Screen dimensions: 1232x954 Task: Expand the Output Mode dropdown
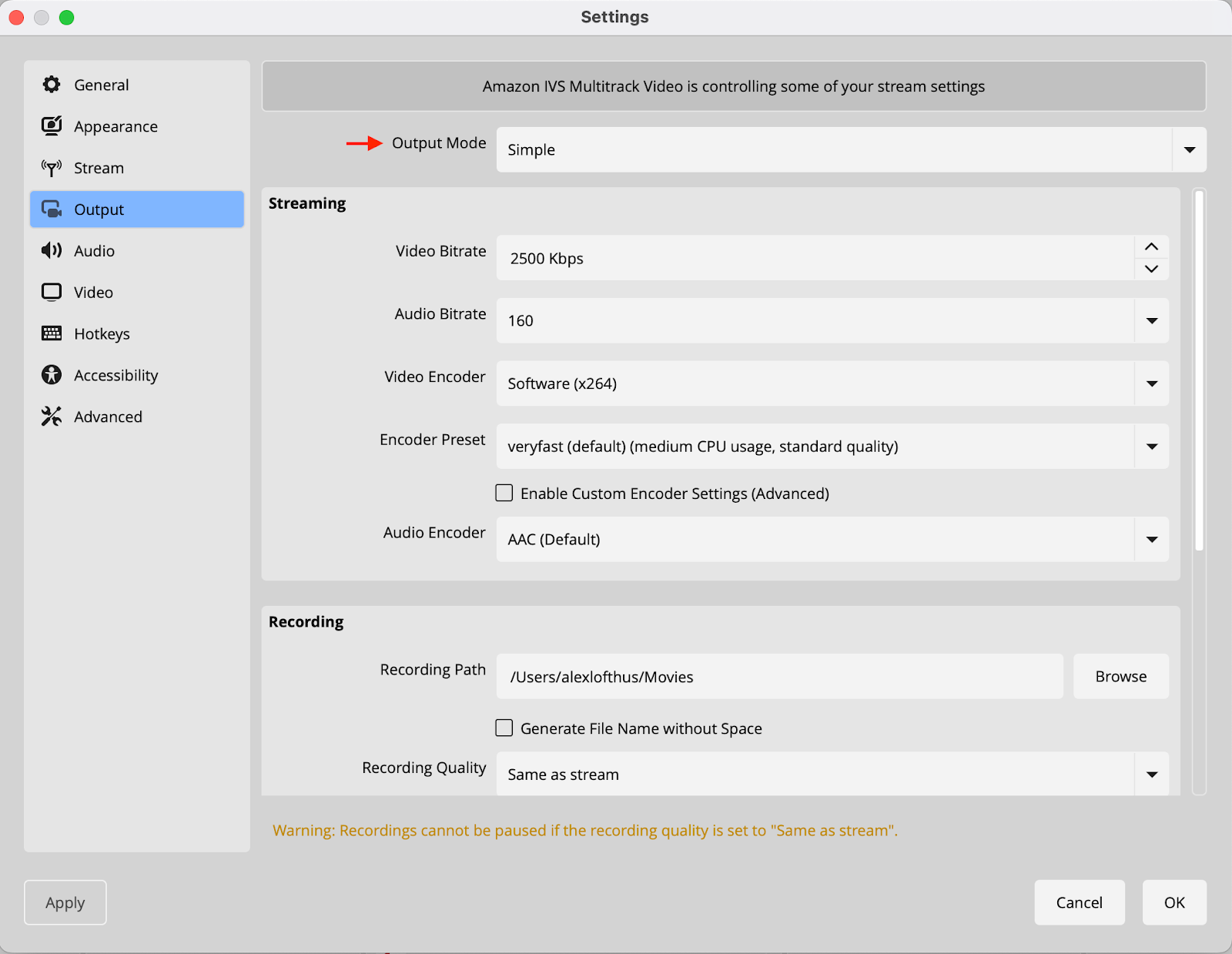click(x=1189, y=149)
